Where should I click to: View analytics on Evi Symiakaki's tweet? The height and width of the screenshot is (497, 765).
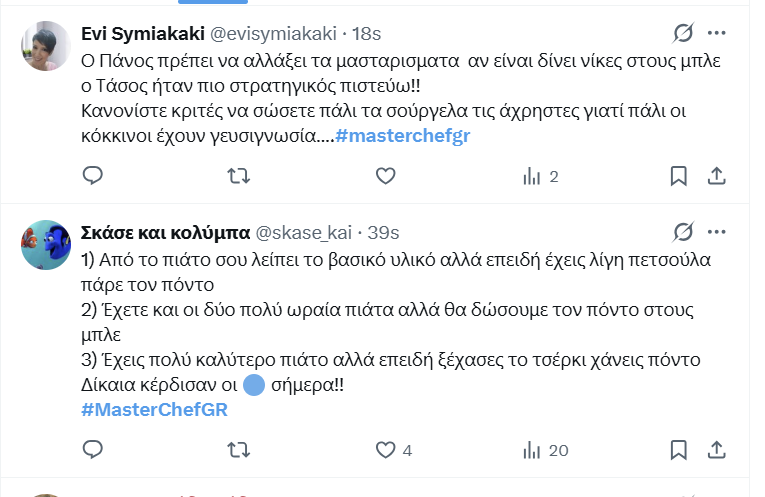(531, 176)
